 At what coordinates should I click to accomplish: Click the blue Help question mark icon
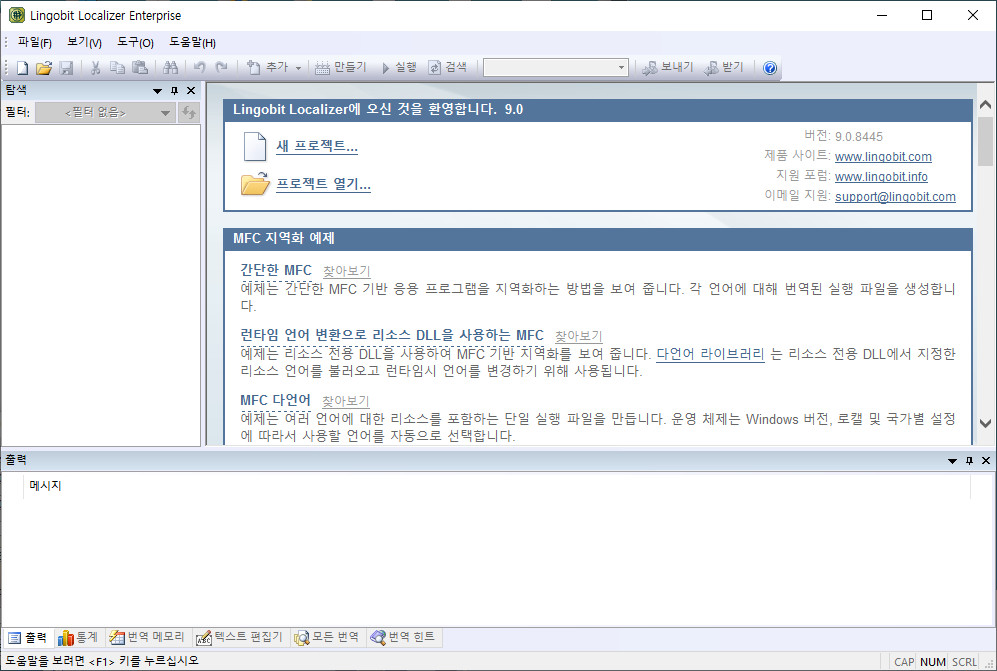point(770,68)
